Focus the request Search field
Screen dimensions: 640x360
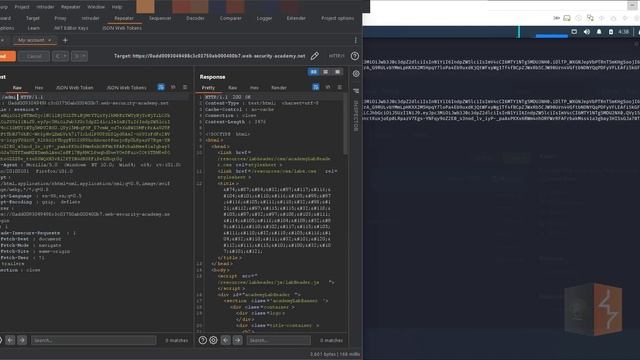[x=93, y=340]
